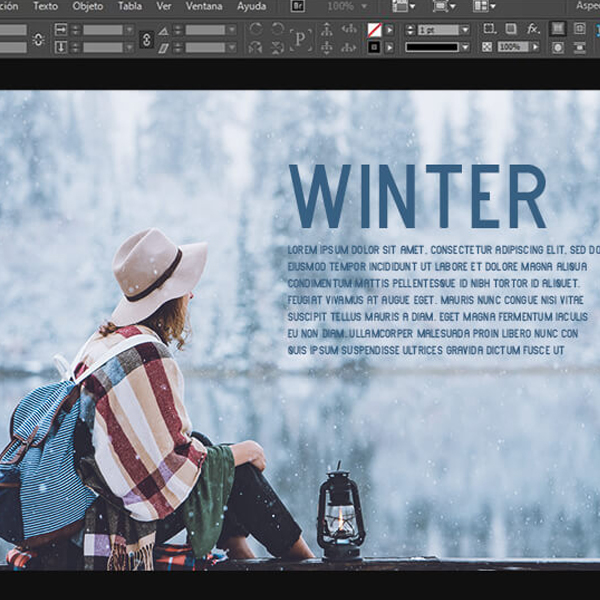600x600 pixels.
Task: Click the fx object effects icon
Action: click(533, 29)
